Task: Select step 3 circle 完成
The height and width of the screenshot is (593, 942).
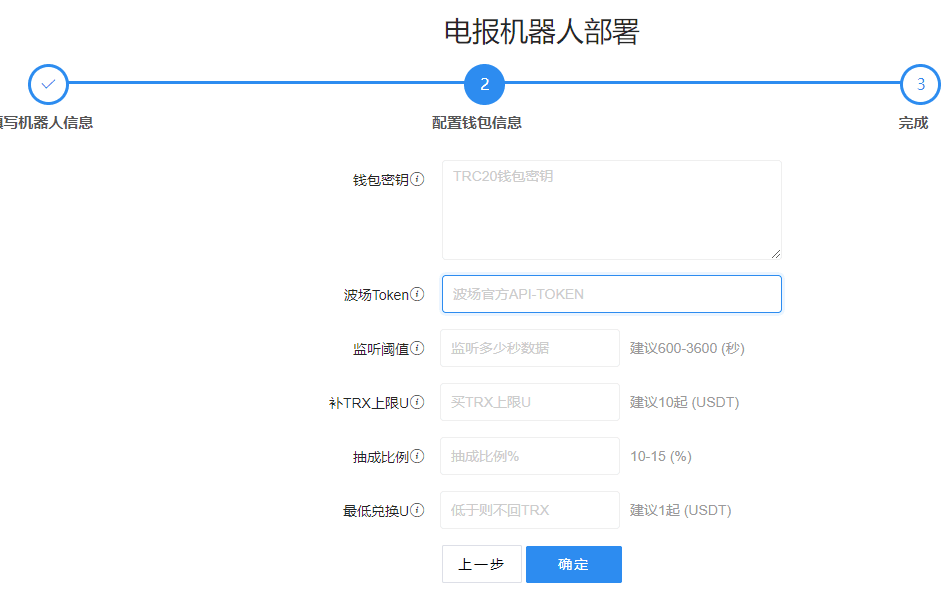Action: [920, 85]
